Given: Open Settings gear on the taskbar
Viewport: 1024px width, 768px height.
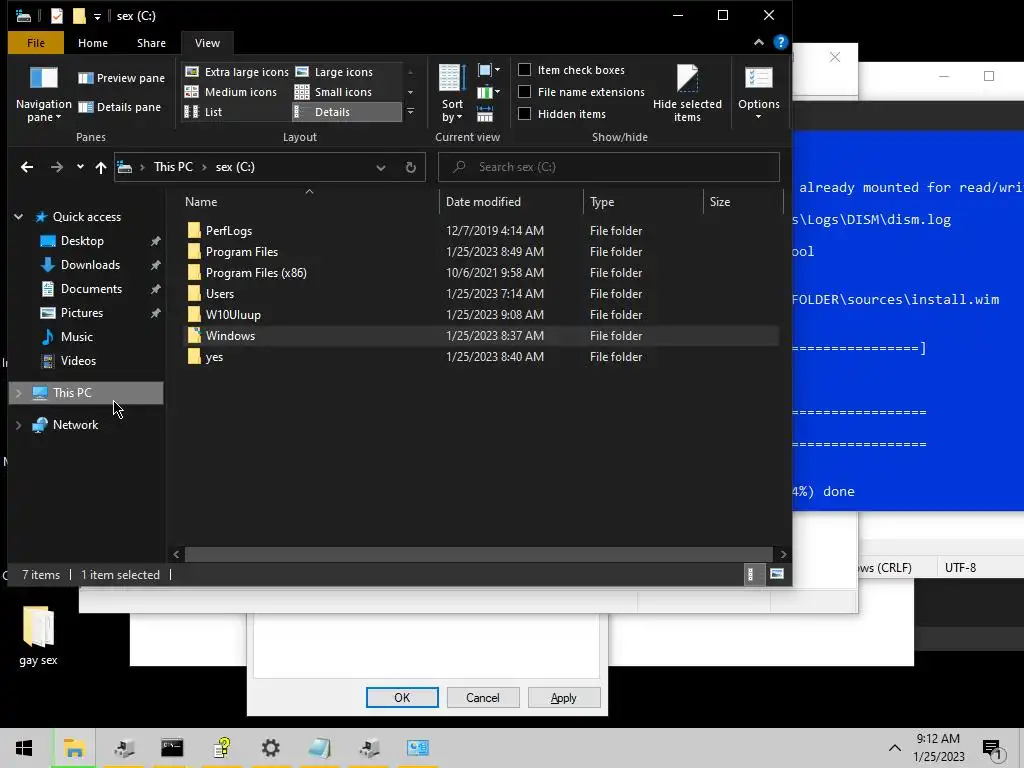Looking at the screenshot, I should point(270,748).
